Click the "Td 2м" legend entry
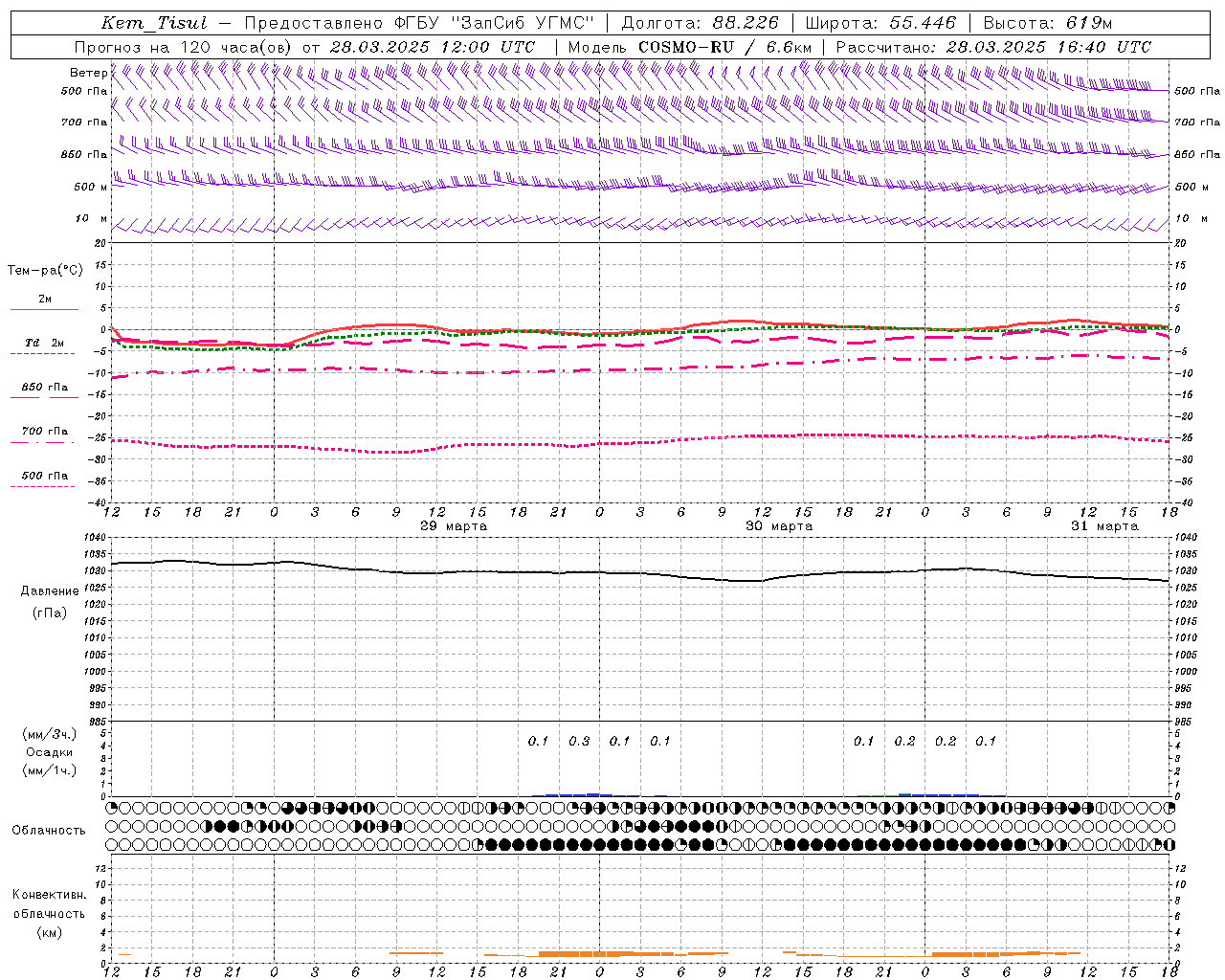Viewport: 1225px width, 980px height. click(44, 343)
